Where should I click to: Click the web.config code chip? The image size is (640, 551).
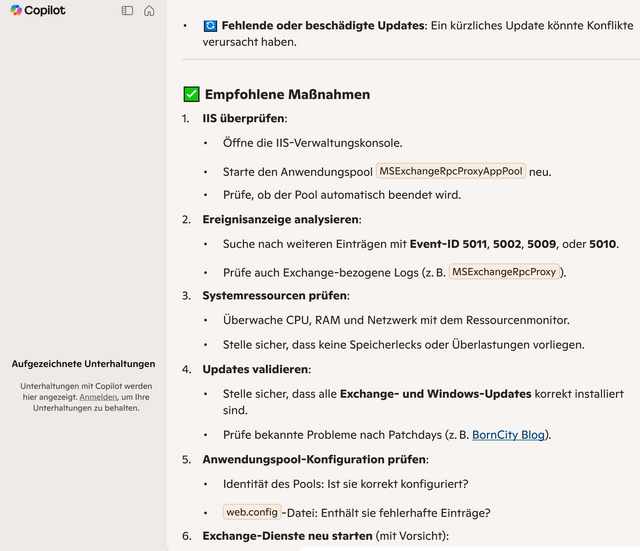pos(252,512)
